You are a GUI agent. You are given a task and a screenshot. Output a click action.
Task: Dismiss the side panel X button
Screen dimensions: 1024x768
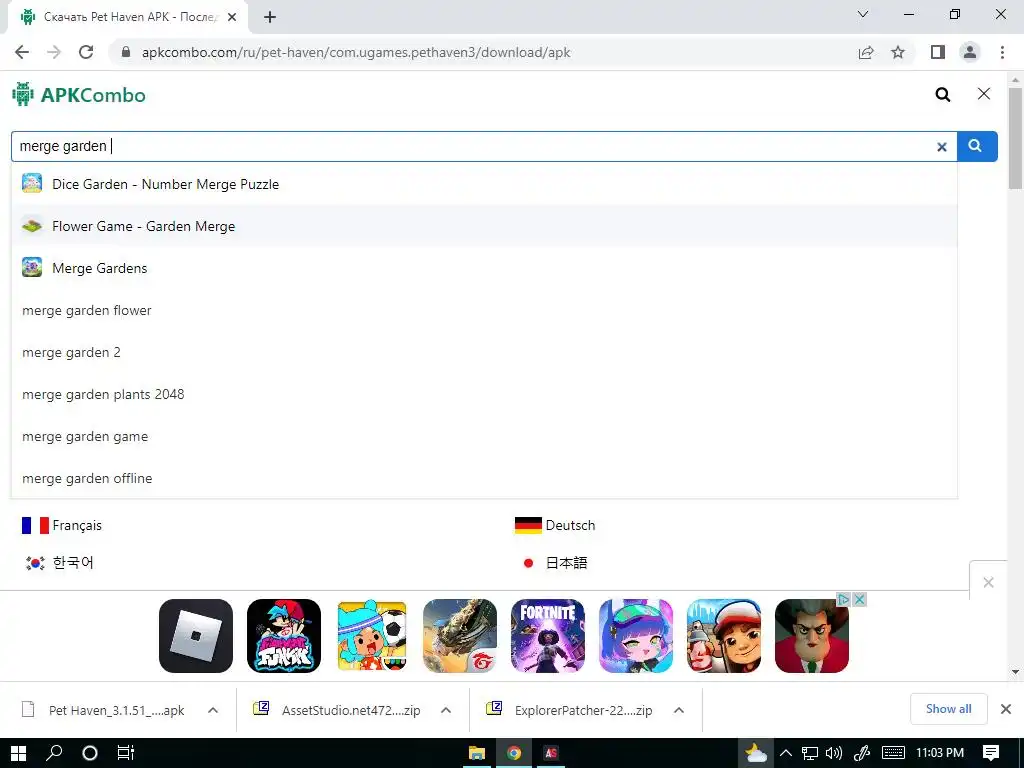989,582
